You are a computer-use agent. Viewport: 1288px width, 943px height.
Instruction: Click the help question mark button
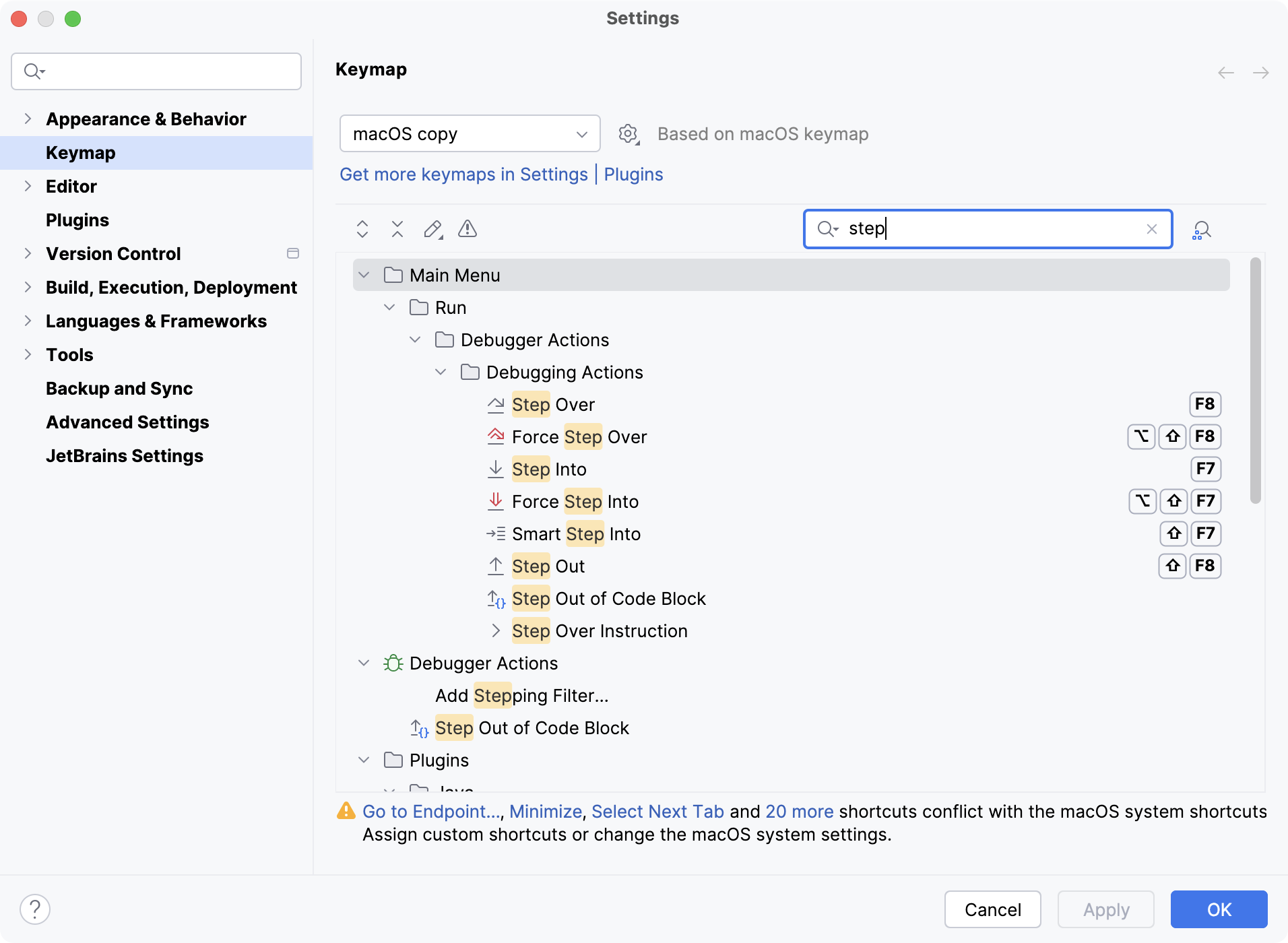(36, 909)
